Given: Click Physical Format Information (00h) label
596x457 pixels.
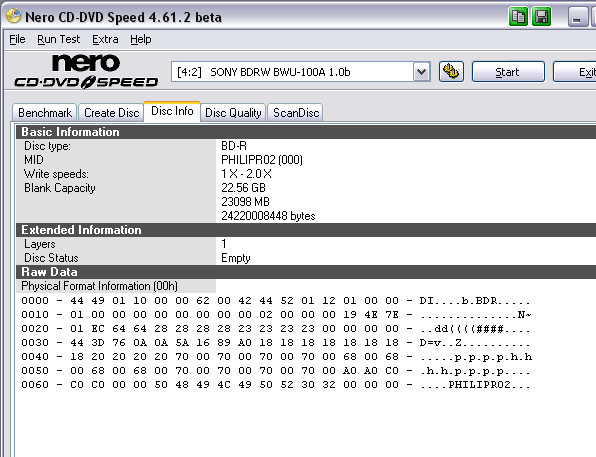Looking at the screenshot, I should (x=100, y=286).
